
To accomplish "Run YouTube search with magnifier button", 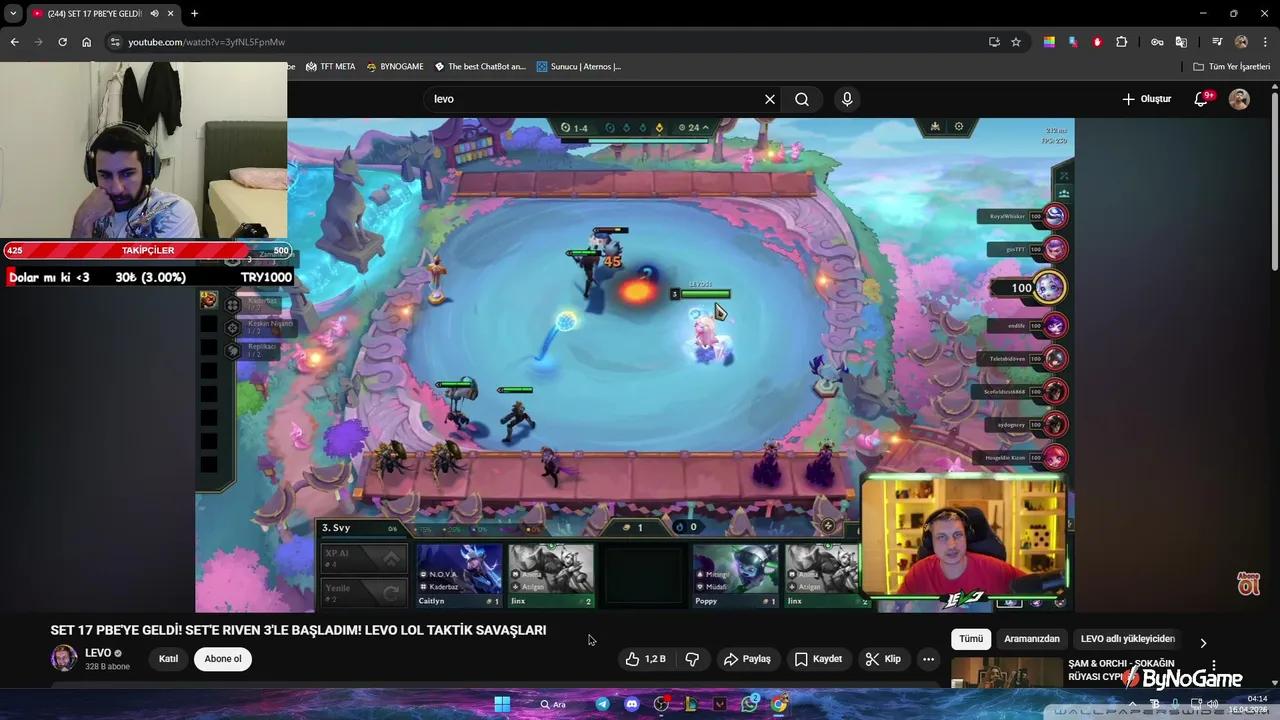I will click(x=802, y=99).
